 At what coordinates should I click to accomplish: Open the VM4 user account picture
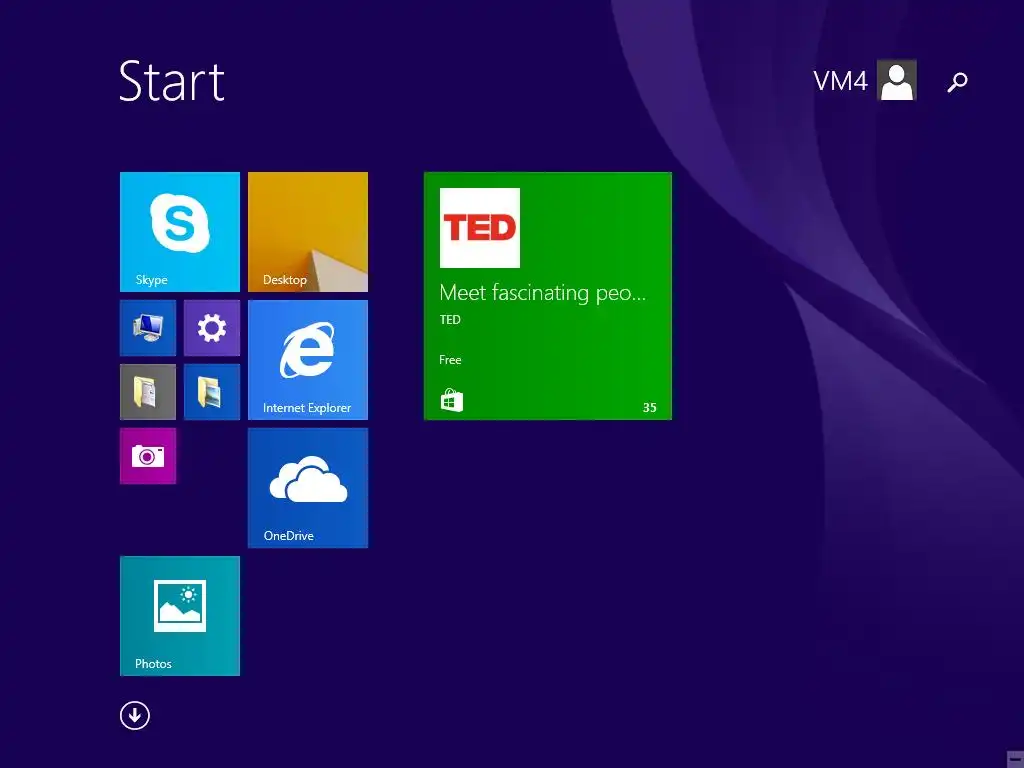coord(897,80)
